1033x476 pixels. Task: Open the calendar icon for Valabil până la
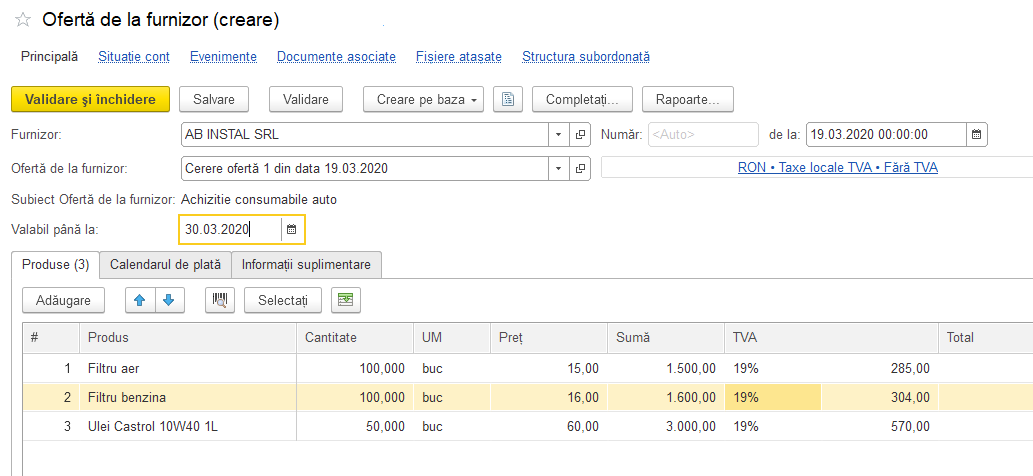pyautogui.click(x=292, y=230)
